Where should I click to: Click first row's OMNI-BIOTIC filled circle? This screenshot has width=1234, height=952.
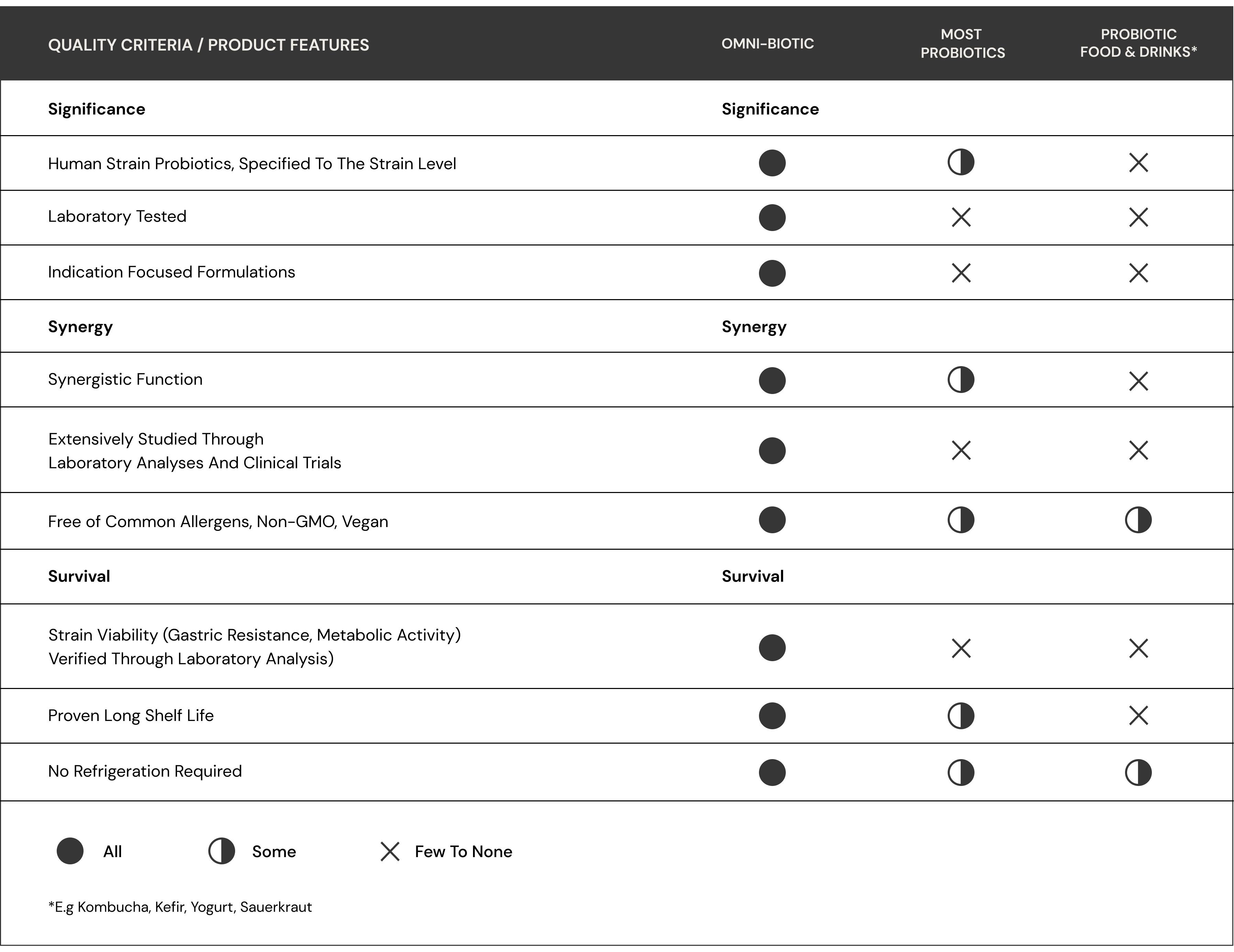pyautogui.click(x=772, y=163)
